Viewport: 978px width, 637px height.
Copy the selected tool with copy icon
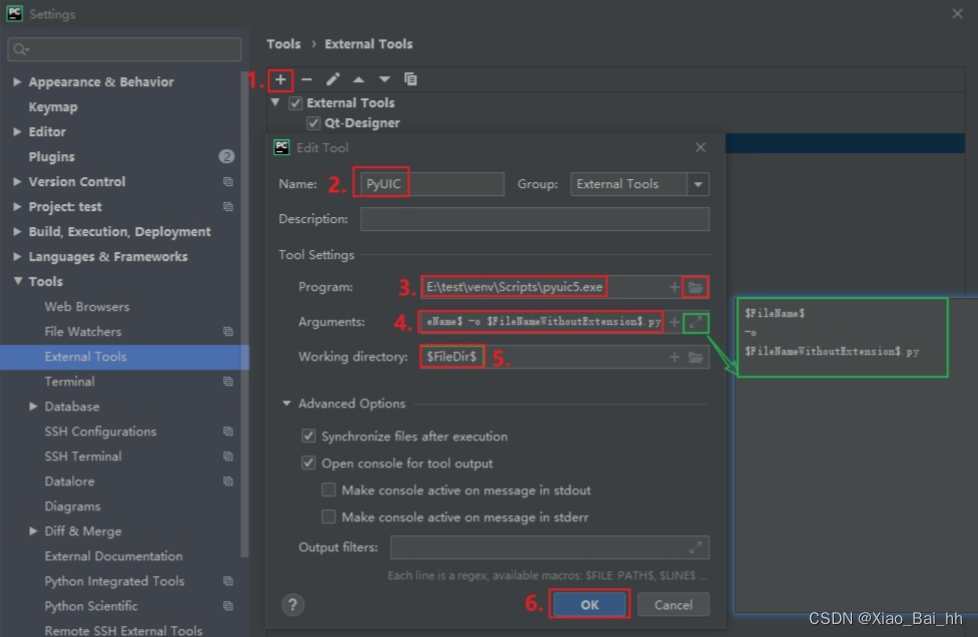point(410,79)
